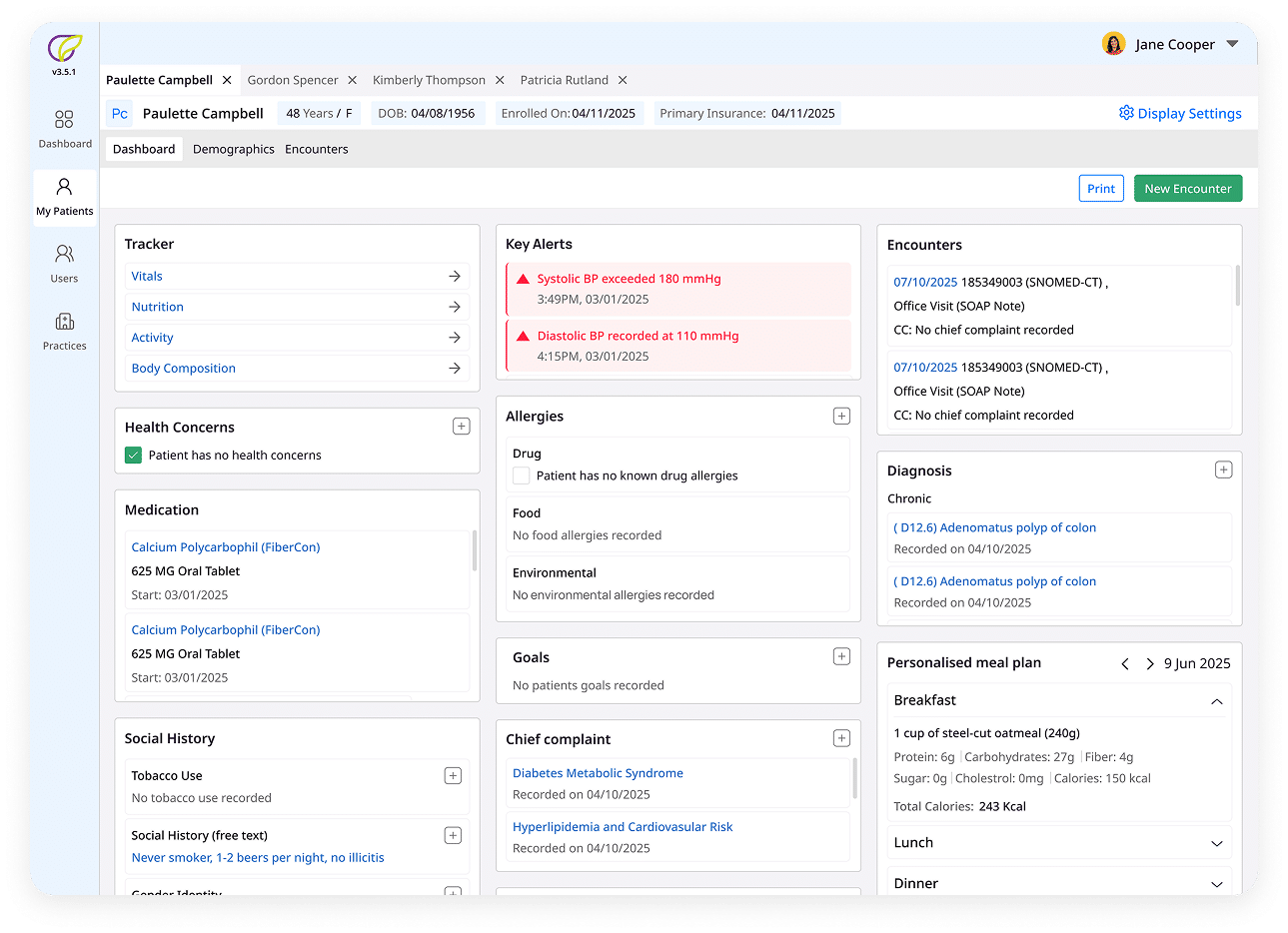Click the Display Settings gear icon

point(1126,113)
